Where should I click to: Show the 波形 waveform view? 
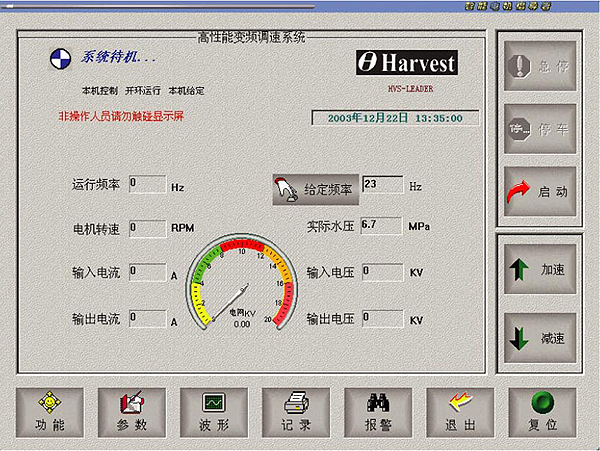pos(214,412)
